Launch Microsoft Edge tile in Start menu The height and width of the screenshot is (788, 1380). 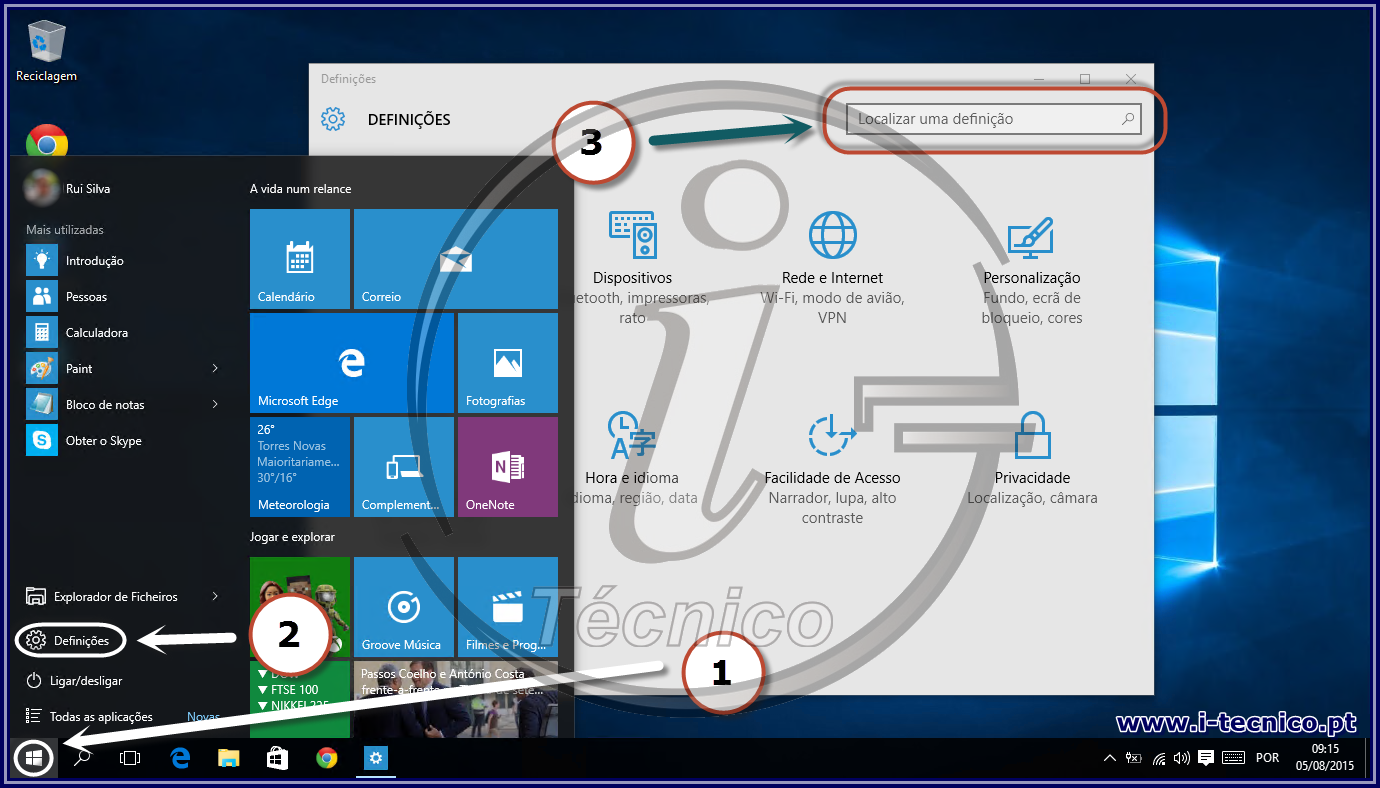(x=351, y=362)
